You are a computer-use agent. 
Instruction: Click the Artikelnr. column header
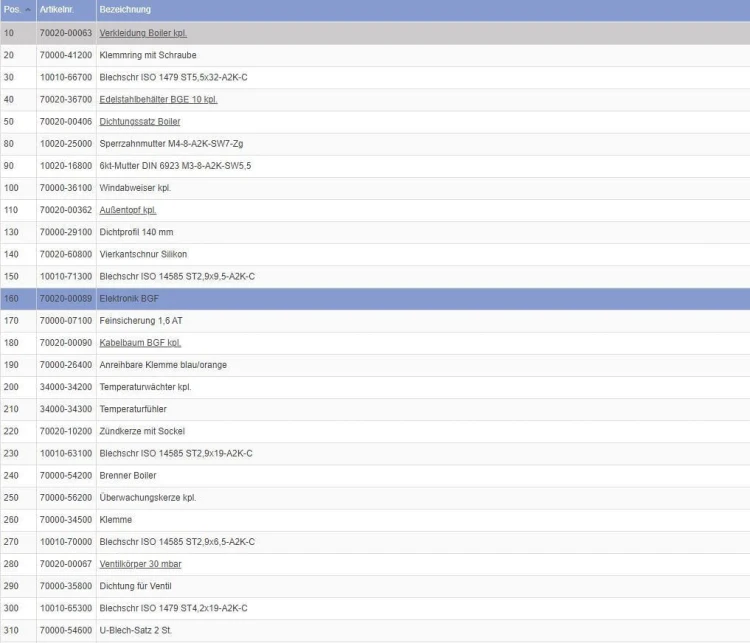66,10
